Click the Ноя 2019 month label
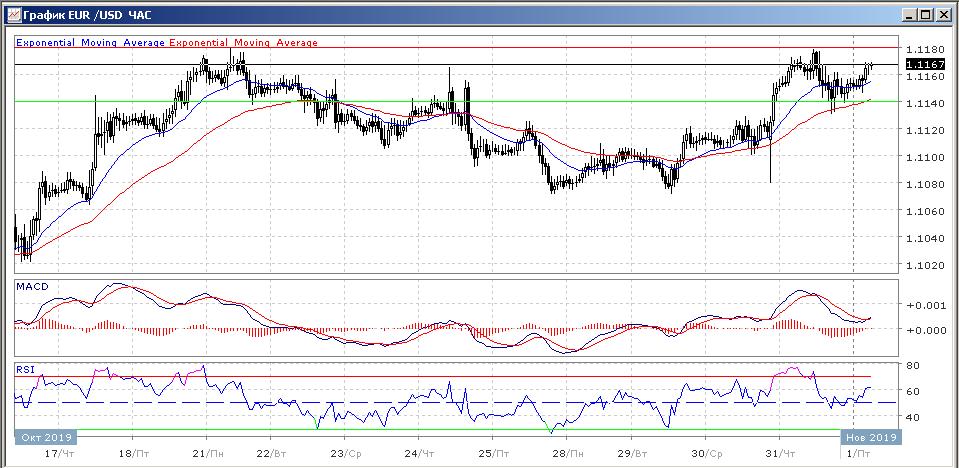Viewport: 959px width, 468px height. click(x=870, y=437)
